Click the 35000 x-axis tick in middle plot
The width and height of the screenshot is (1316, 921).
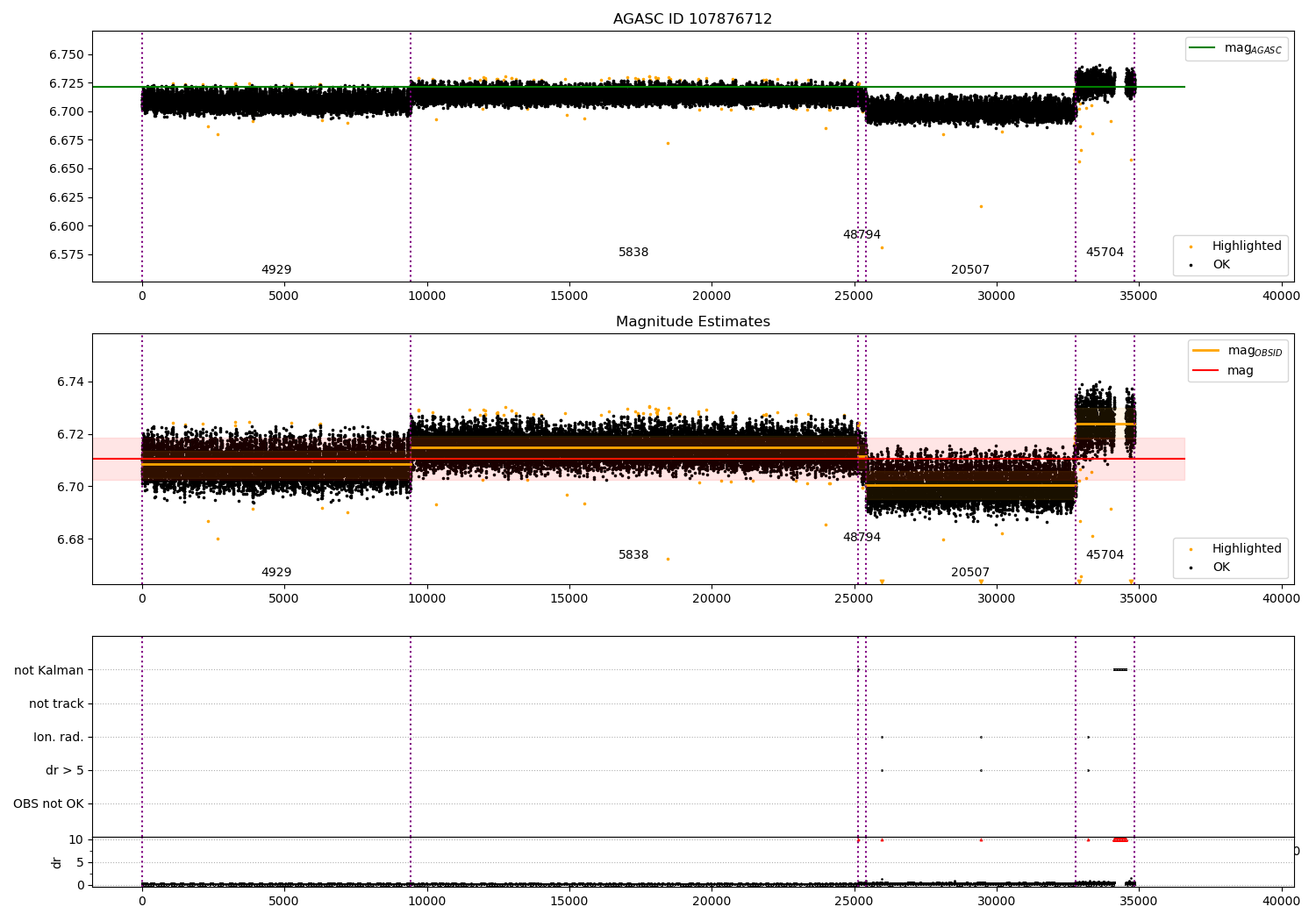[x=1139, y=599]
